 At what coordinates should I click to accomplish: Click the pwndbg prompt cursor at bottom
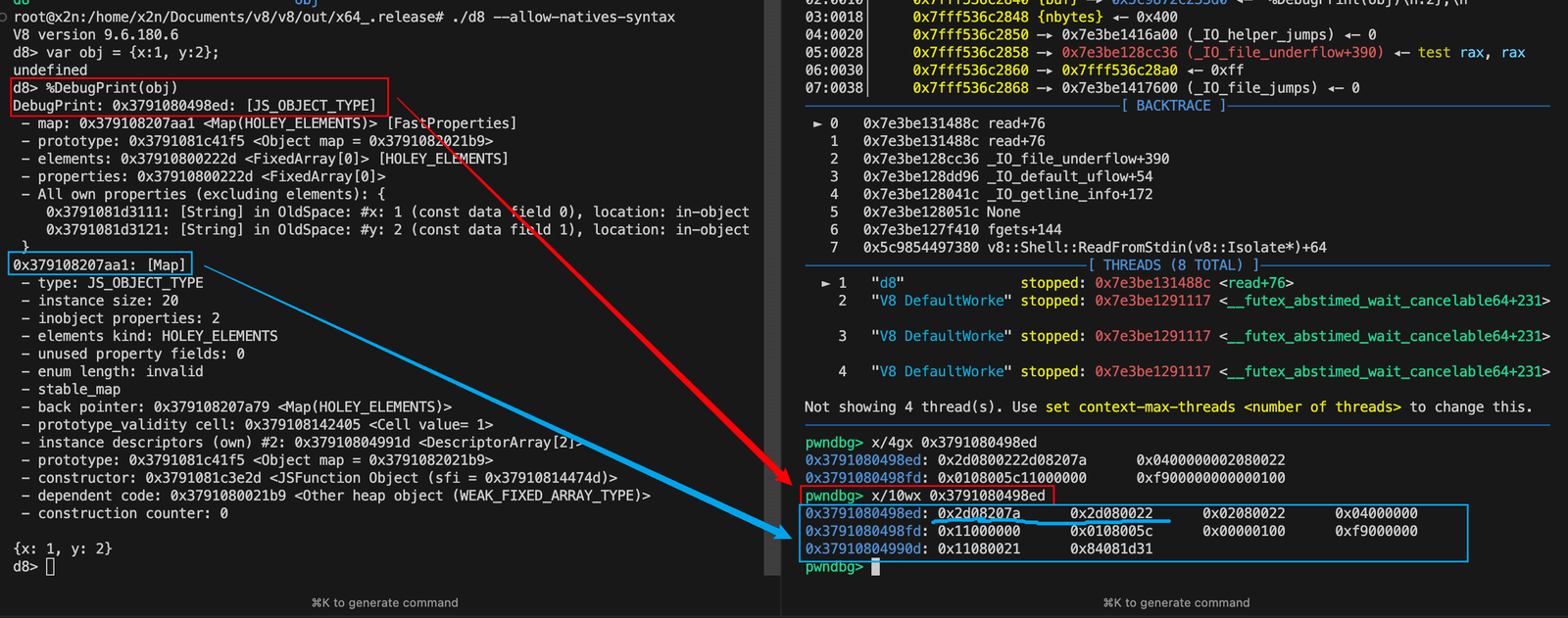[875, 567]
